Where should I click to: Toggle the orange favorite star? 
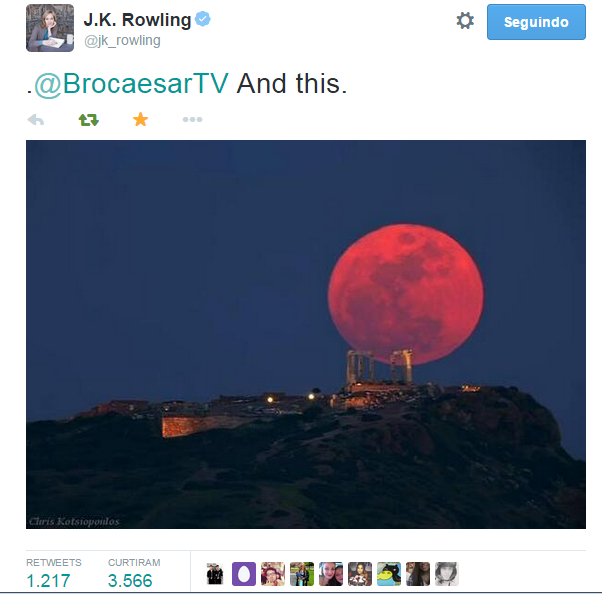[141, 119]
